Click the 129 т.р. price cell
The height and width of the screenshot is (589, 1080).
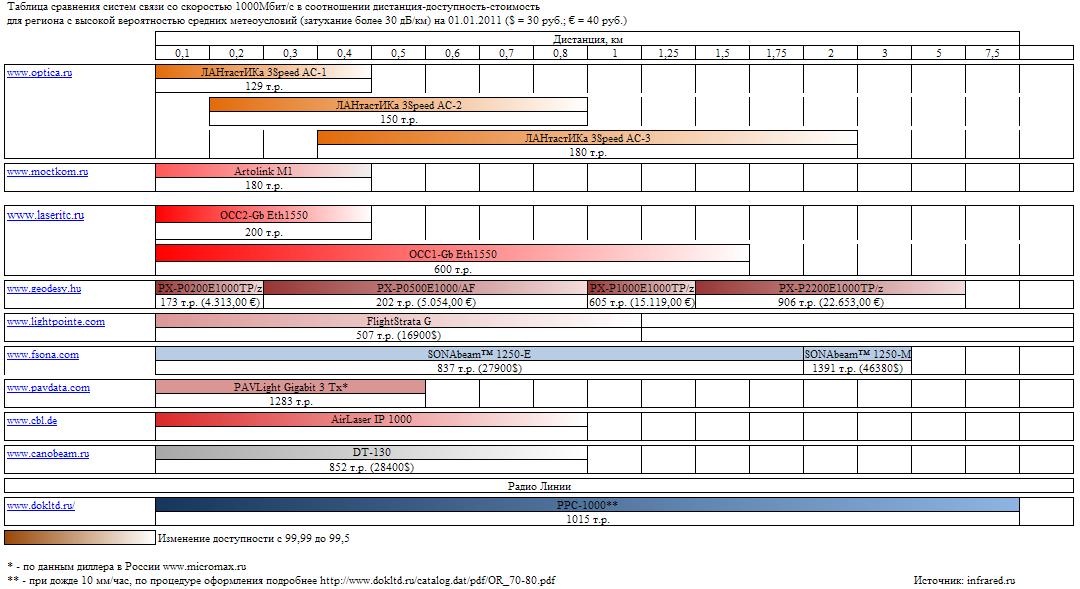(263, 86)
